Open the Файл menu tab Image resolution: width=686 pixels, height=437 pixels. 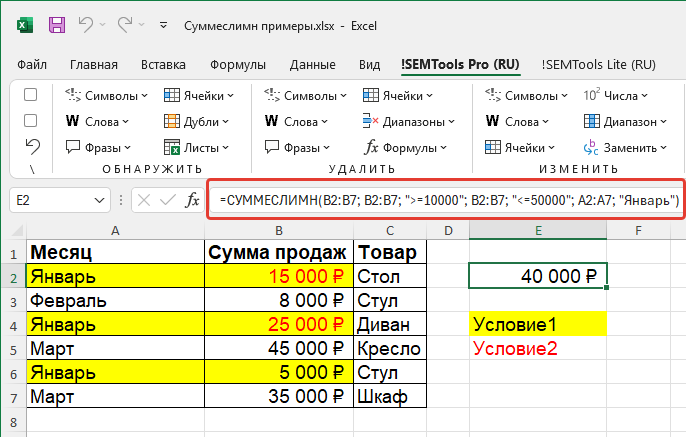[x=32, y=65]
